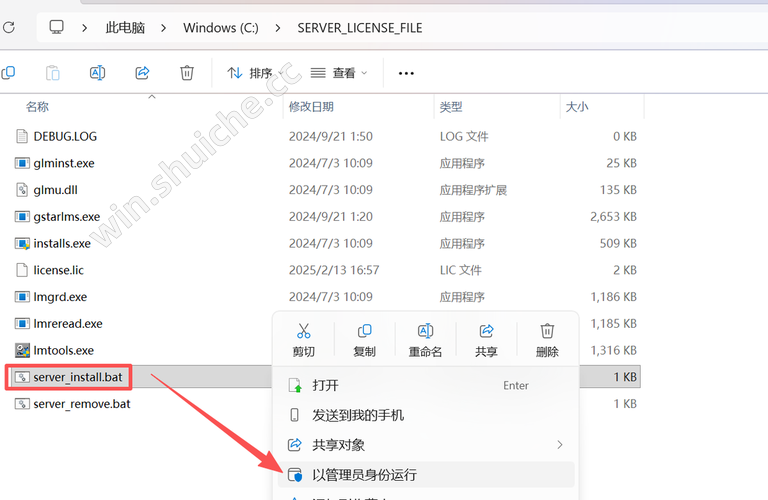Image resolution: width=768 pixels, height=500 pixels.
Task: Click the Windows (C:) breadcrumb
Action: point(220,27)
